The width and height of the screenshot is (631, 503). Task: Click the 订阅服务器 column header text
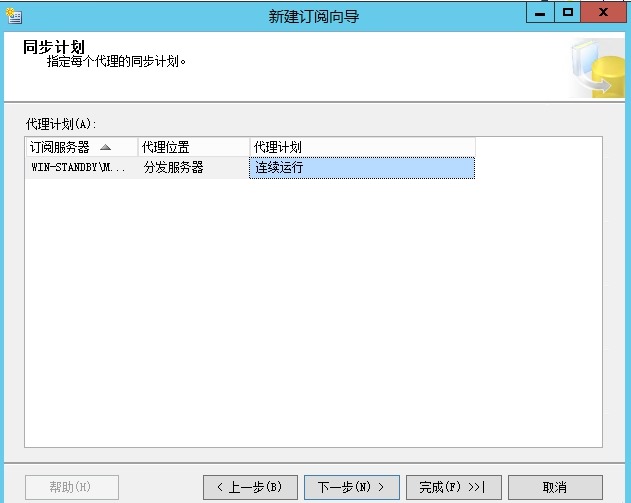(x=60, y=147)
